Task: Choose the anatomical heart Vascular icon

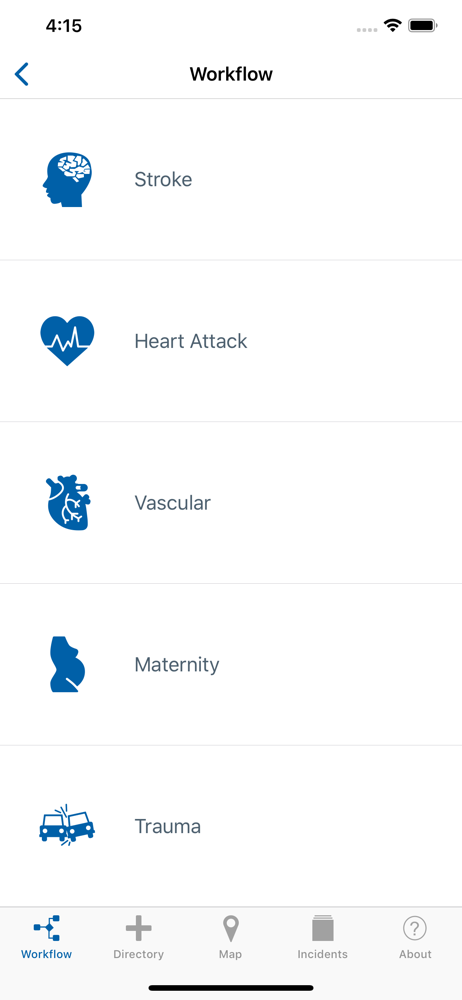Action: click(68, 503)
